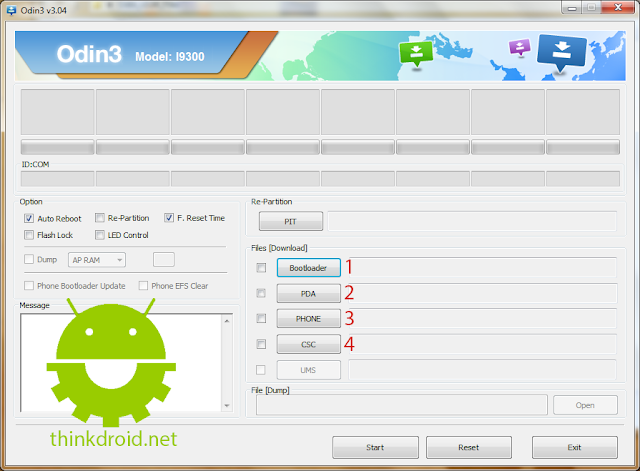Click the PDA file path field
The image size is (640, 471).
pyautogui.click(x=482, y=293)
